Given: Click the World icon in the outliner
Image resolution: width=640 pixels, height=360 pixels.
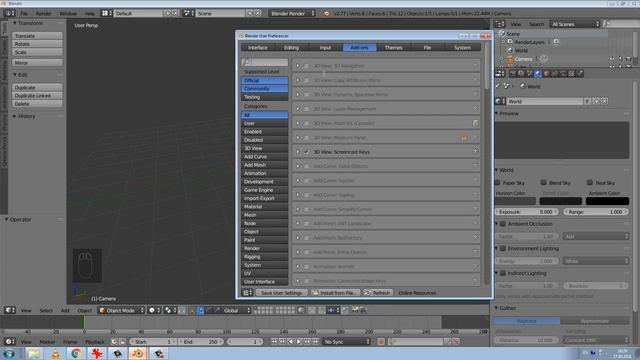Looking at the screenshot, I should point(510,51).
